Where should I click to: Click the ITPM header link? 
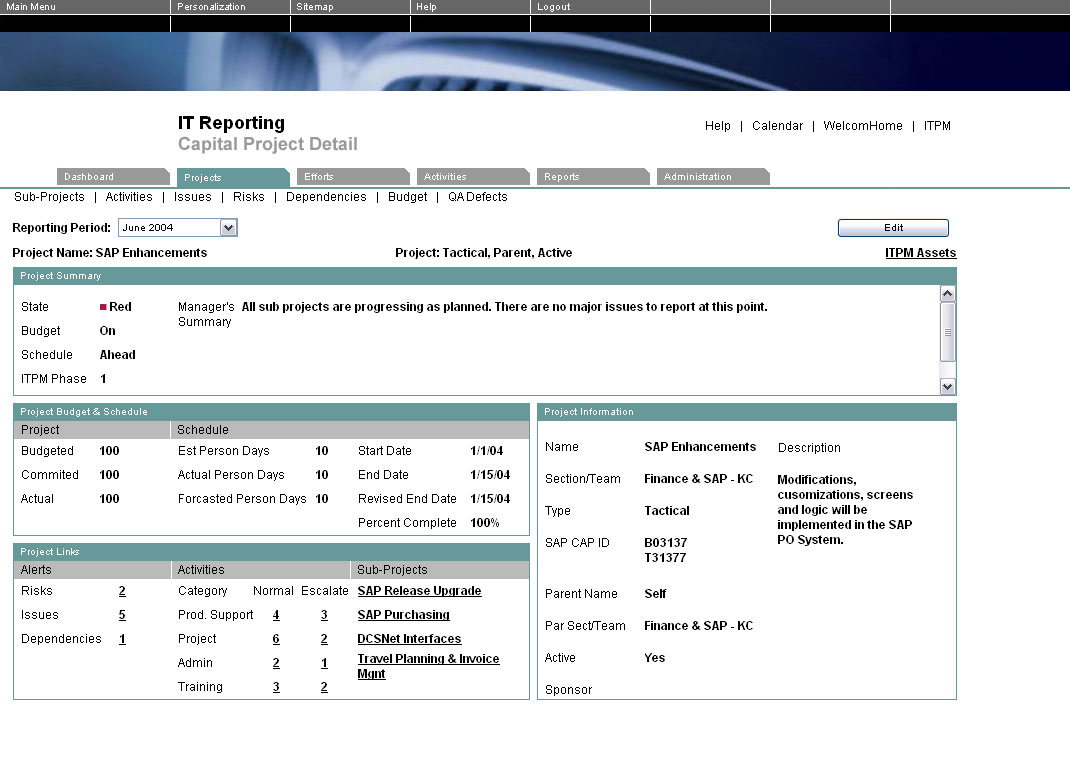[x=937, y=126]
